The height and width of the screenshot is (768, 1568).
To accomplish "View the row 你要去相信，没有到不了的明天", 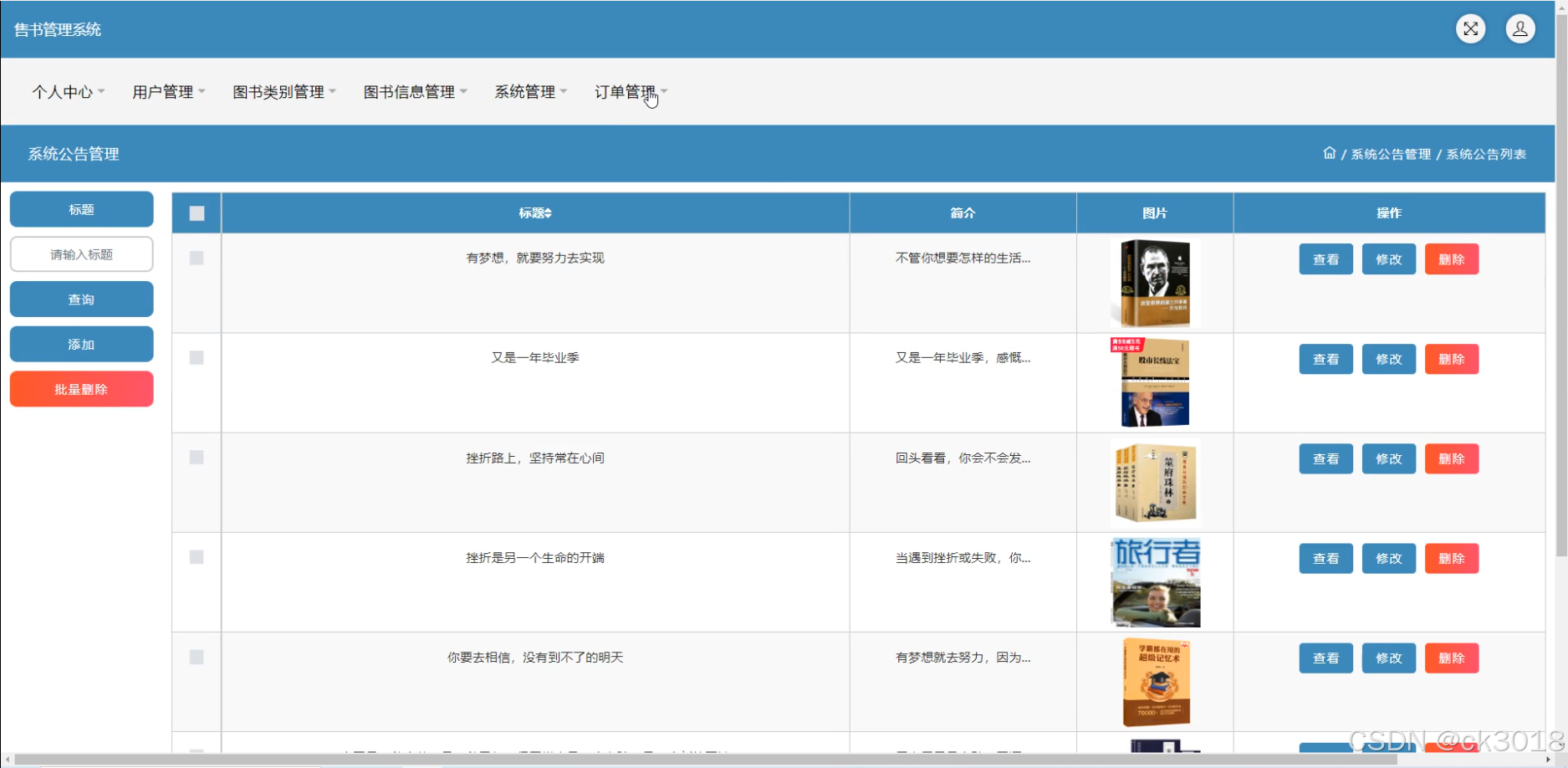I will (1325, 658).
